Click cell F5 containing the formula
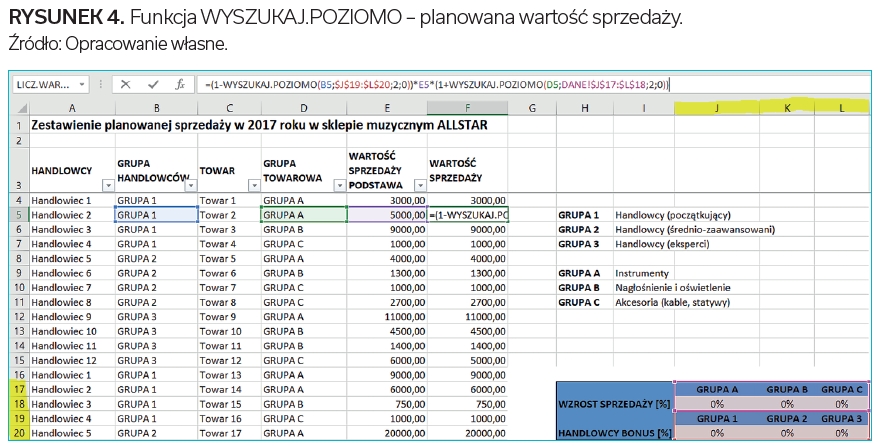880x446 pixels. point(468,215)
